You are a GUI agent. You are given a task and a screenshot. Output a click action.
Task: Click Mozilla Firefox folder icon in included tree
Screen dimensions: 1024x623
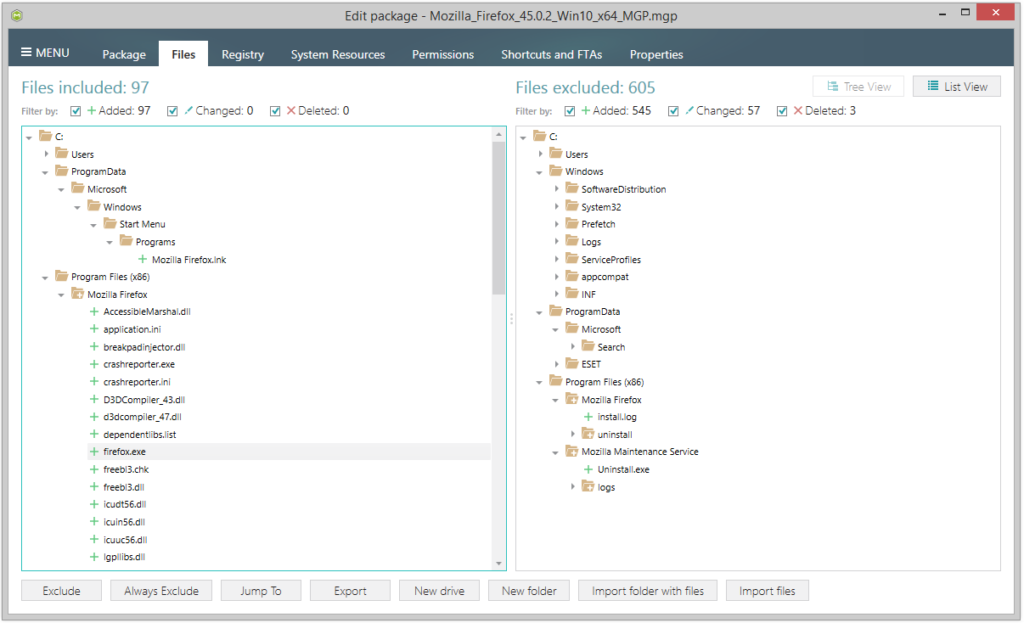pos(78,294)
